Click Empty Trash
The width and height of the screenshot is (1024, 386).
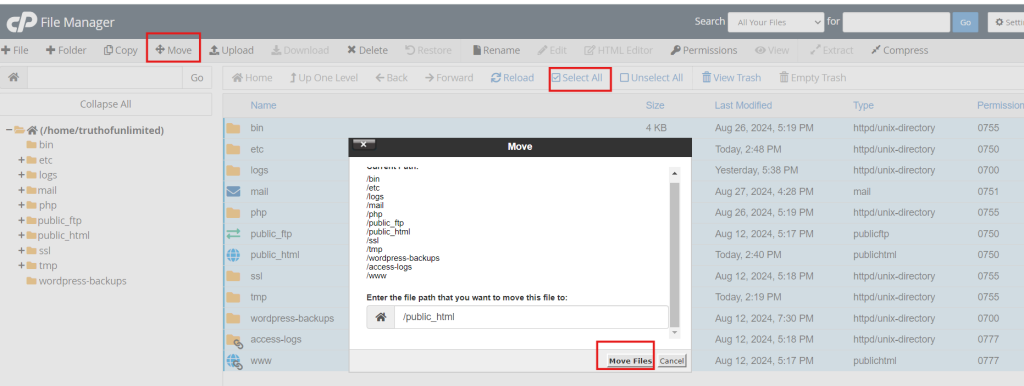[813, 78]
